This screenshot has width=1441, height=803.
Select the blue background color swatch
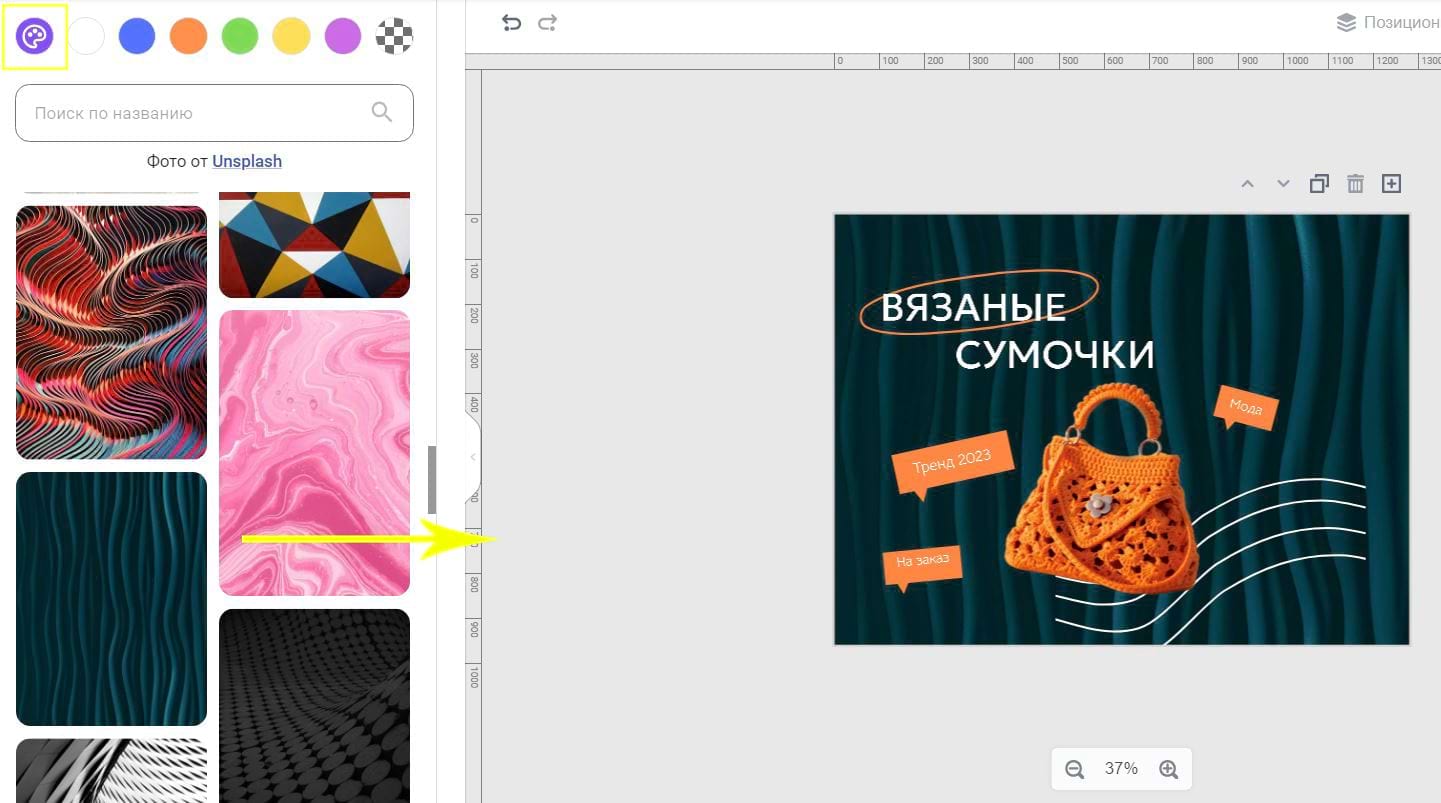137,37
